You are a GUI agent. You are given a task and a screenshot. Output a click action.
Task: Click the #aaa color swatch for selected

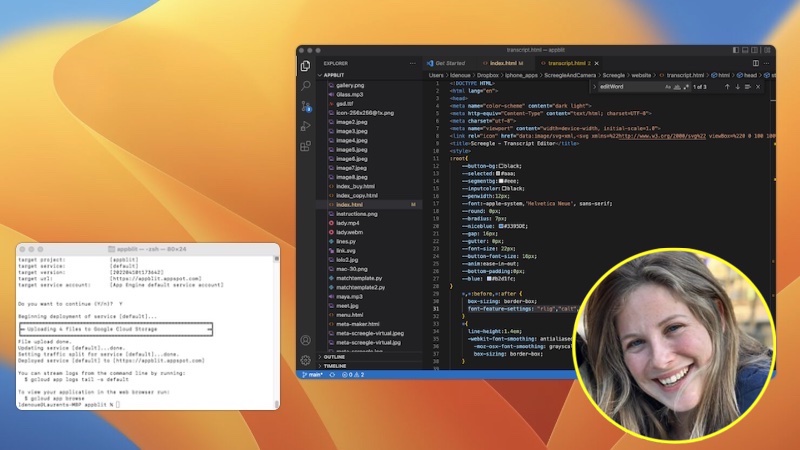coord(498,173)
